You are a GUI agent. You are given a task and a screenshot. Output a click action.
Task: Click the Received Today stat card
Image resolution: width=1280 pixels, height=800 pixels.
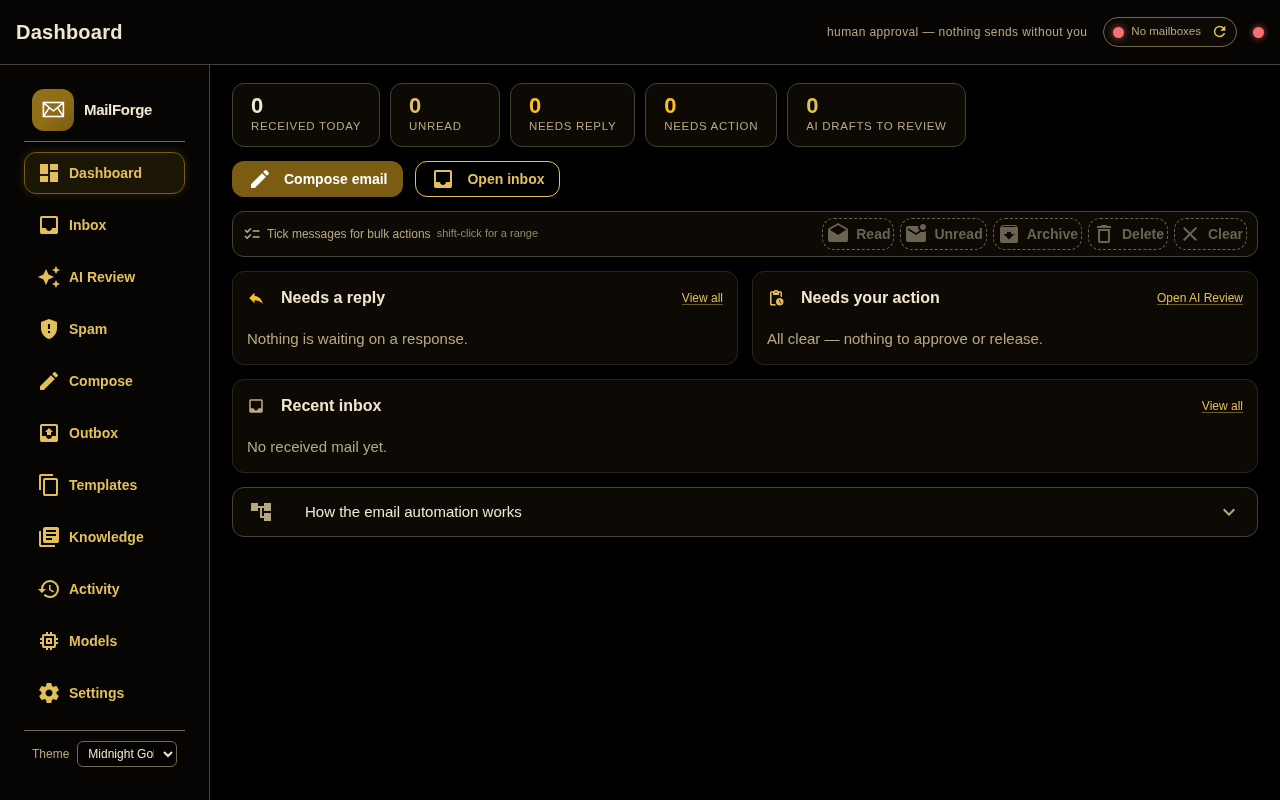coord(306,115)
